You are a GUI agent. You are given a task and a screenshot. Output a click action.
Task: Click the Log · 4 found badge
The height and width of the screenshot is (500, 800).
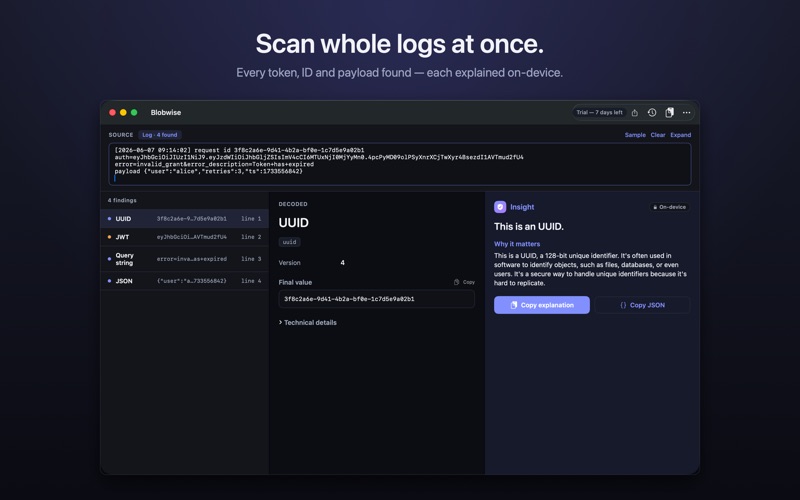point(160,135)
